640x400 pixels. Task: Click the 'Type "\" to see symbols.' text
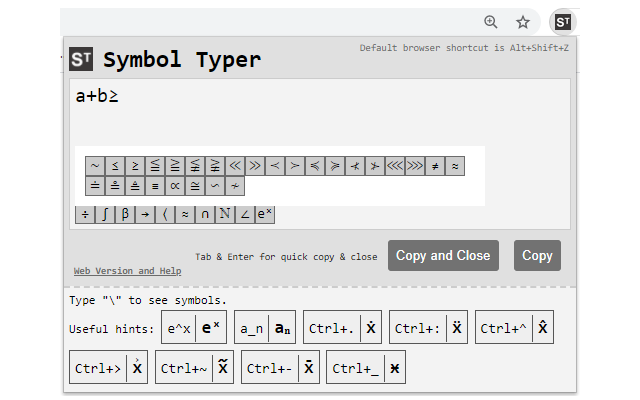point(148,300)
